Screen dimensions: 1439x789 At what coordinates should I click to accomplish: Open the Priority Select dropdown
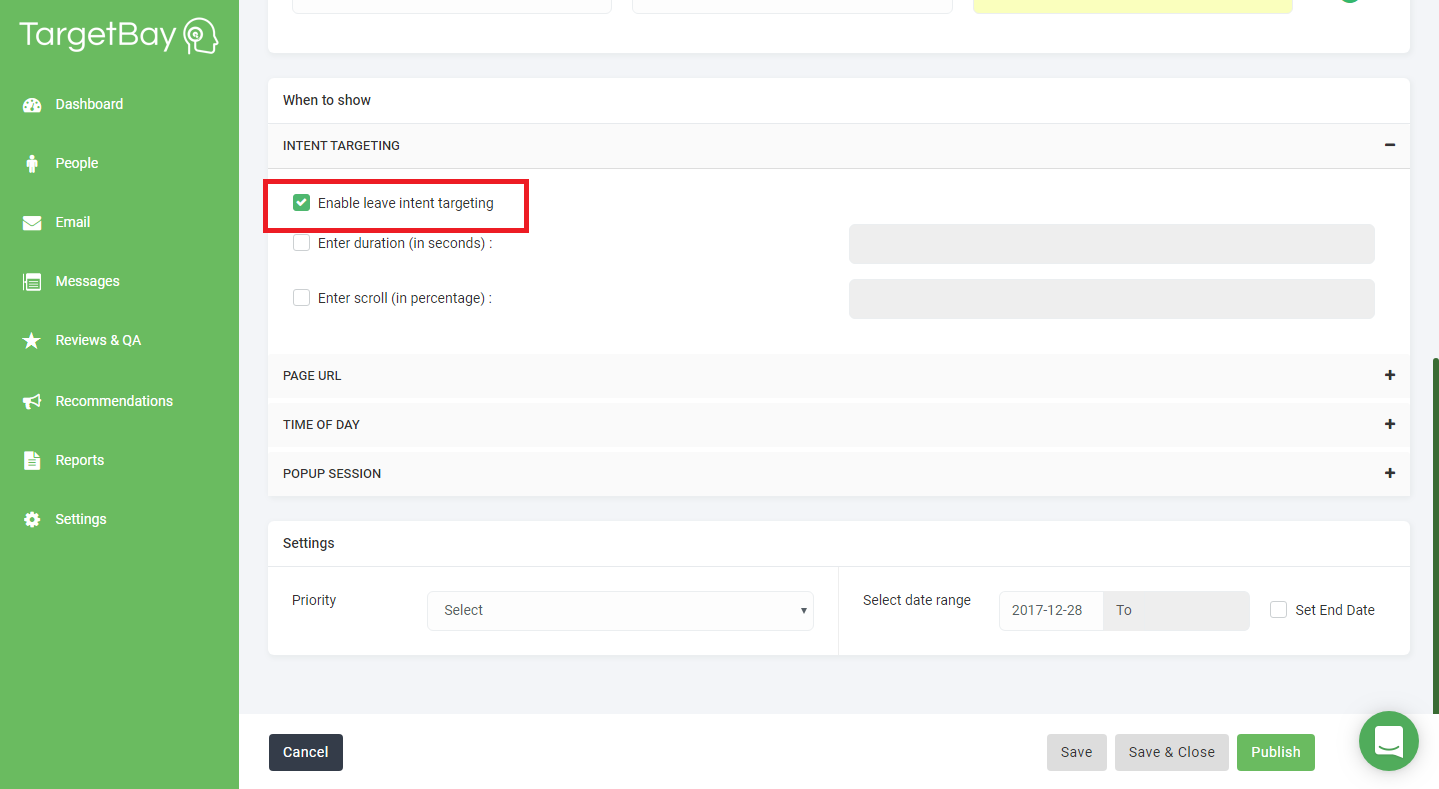tap(620, 610)
